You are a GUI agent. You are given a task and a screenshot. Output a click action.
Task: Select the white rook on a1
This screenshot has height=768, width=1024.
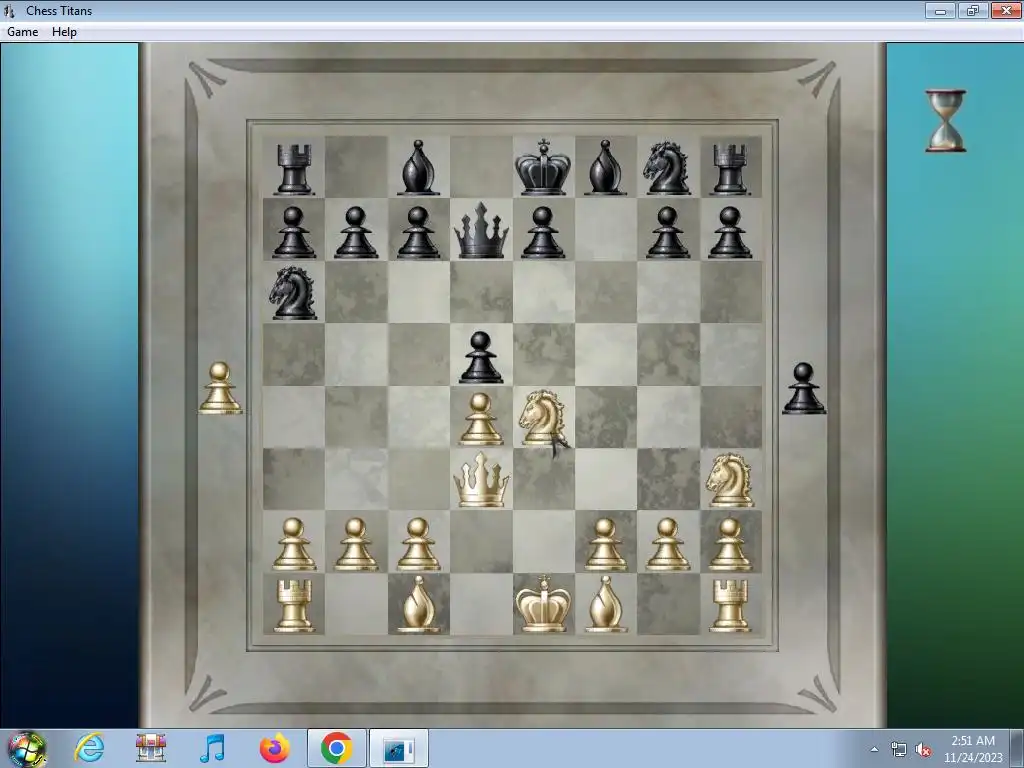(294, 606)
